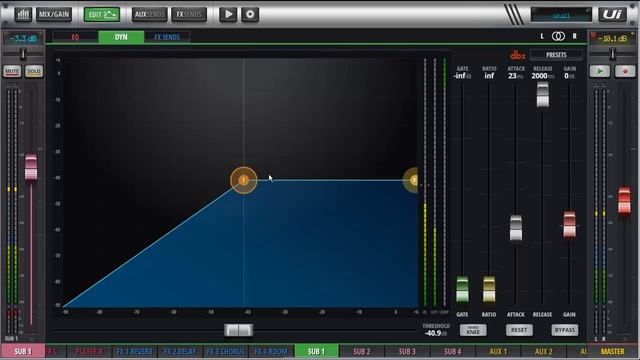Select the FX 4 ROOM channel tab
Viewport: 640px width, 360px height.
[x=271, y=351]
